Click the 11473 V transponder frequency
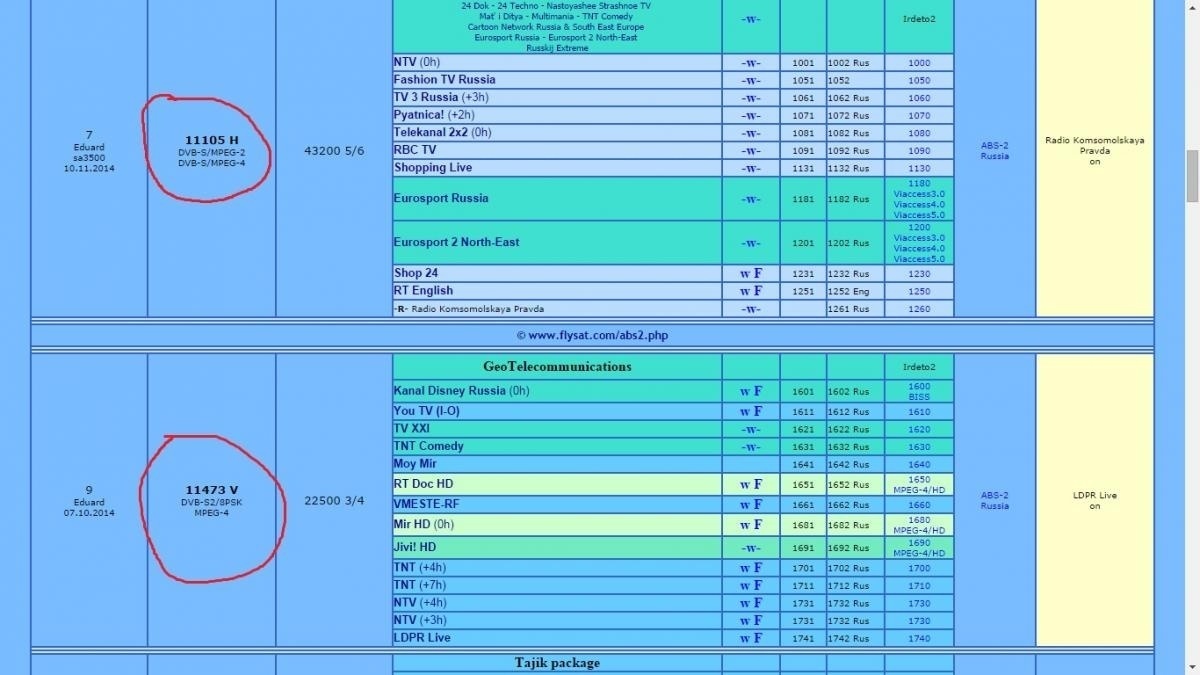This screenshot has height=675, width=1200. (212, 490)
